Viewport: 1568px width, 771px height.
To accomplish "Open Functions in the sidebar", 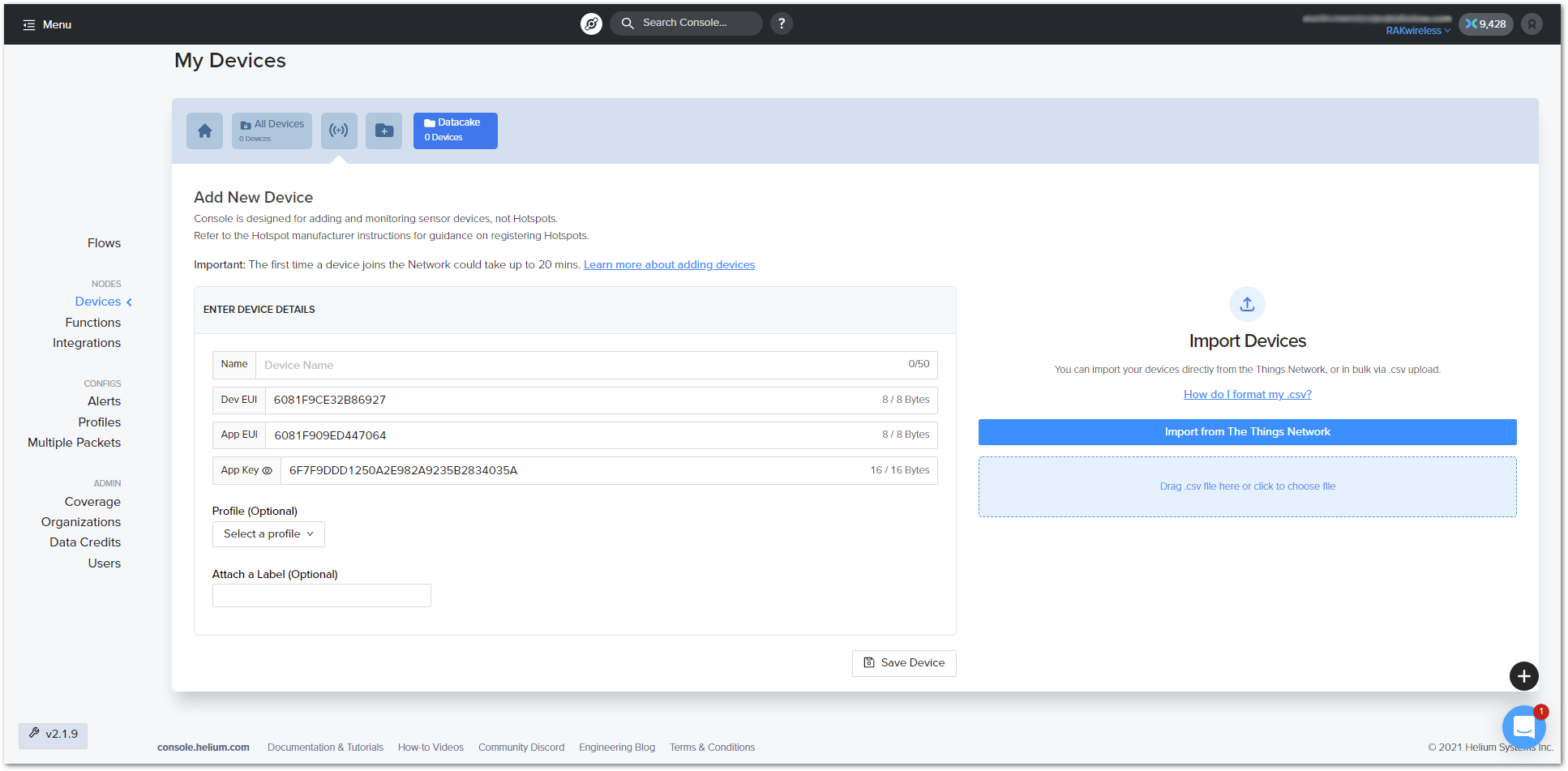I will 92,323.
